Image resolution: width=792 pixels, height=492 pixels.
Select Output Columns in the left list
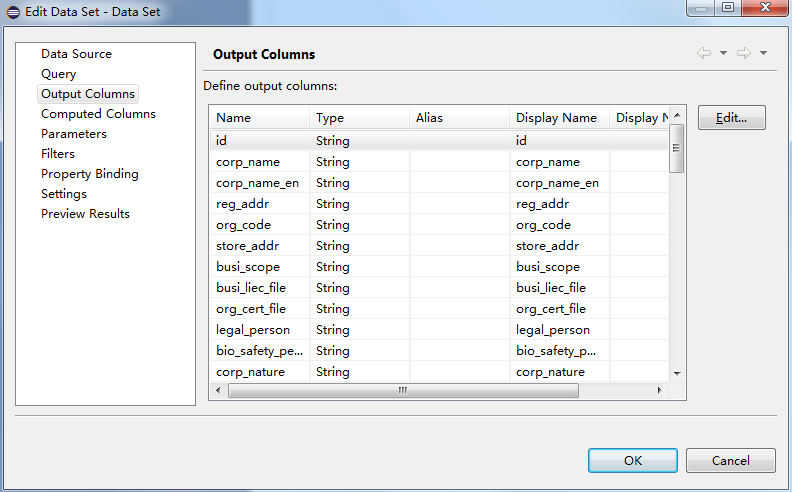tap(88, 94)
